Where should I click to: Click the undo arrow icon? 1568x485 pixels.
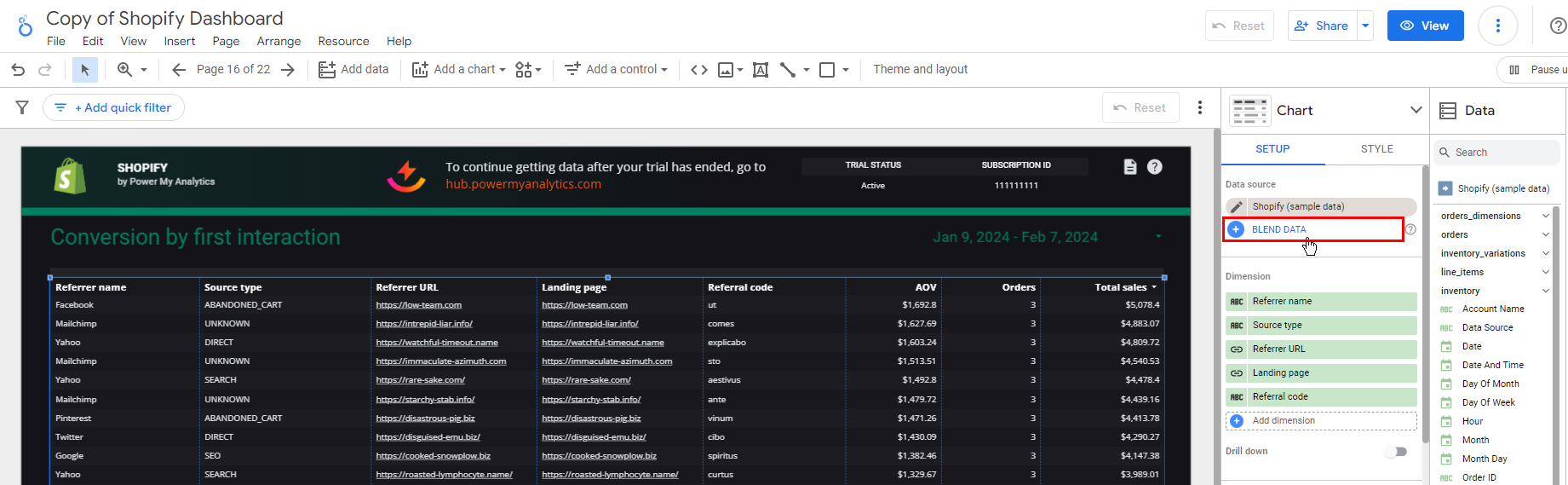(x=18, y=70)
